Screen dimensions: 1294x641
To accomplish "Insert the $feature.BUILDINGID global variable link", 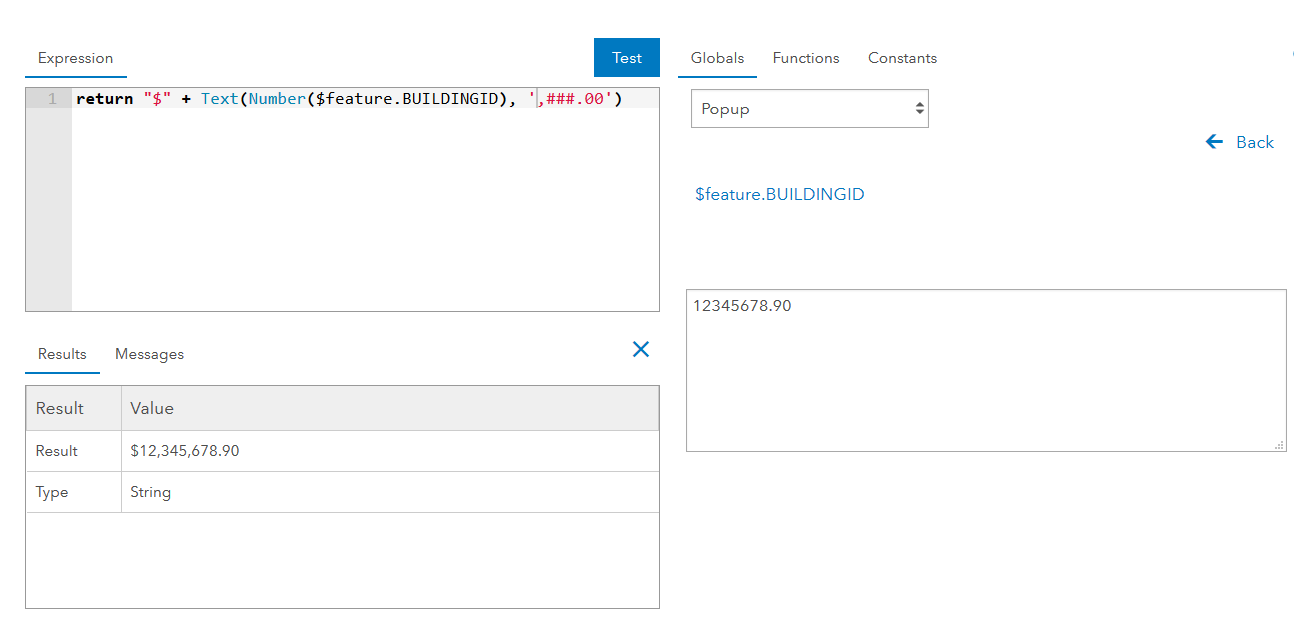I will (779, 194).
